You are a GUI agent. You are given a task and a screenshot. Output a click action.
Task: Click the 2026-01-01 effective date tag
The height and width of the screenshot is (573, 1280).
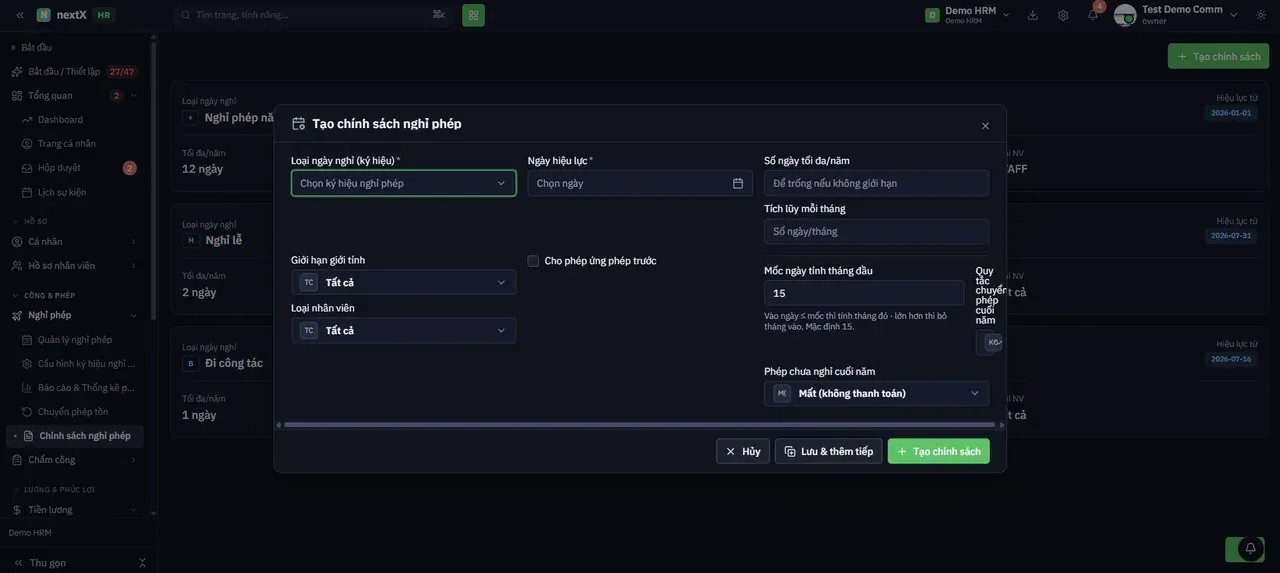pos(1231,113)
